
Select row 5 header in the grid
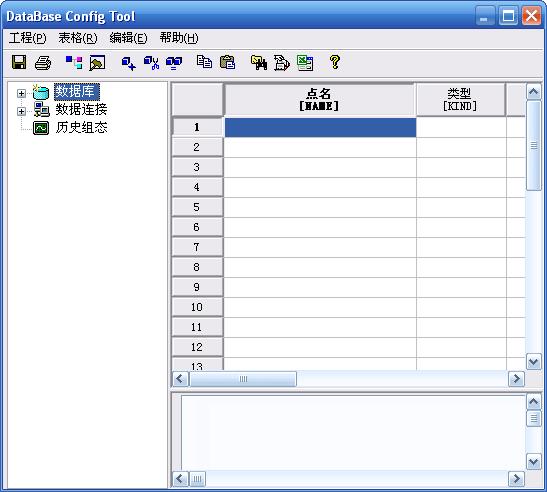pos(197,207)
